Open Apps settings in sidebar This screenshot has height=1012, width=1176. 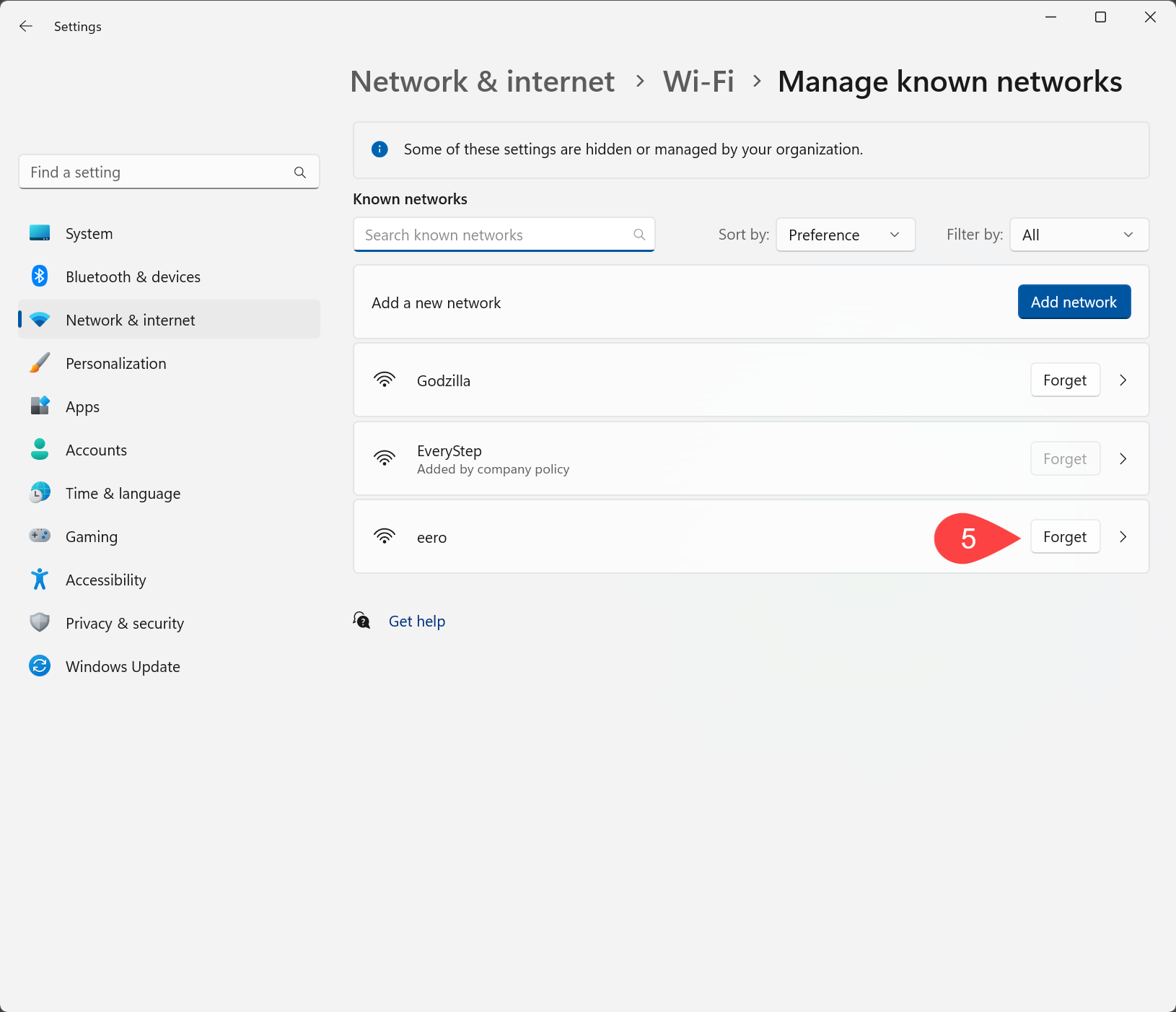tap(82, 406)
